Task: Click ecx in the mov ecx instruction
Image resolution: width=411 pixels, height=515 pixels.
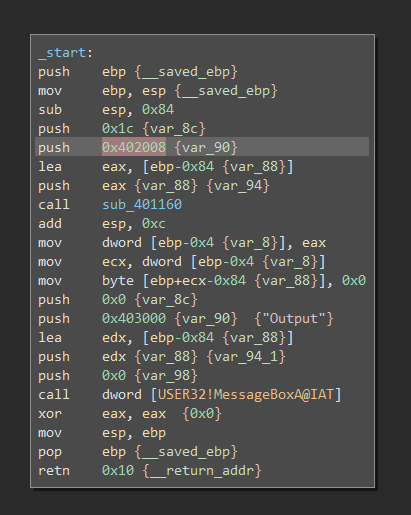Action: (x=114, y=261)
